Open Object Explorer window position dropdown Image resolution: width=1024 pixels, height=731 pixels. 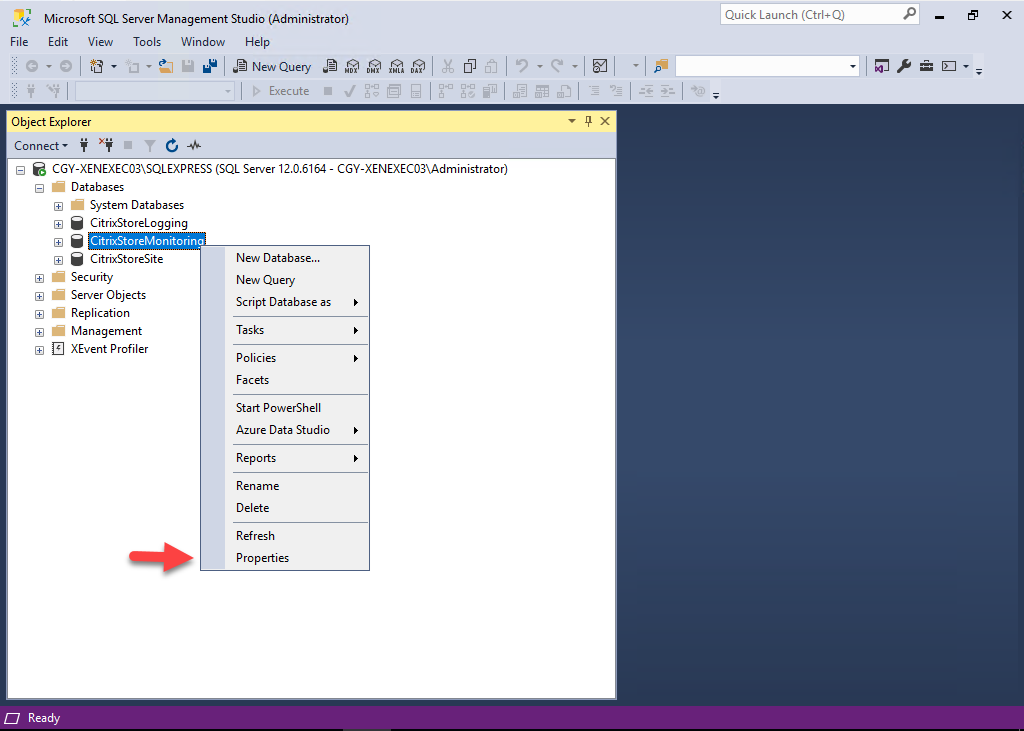point(571,121)
